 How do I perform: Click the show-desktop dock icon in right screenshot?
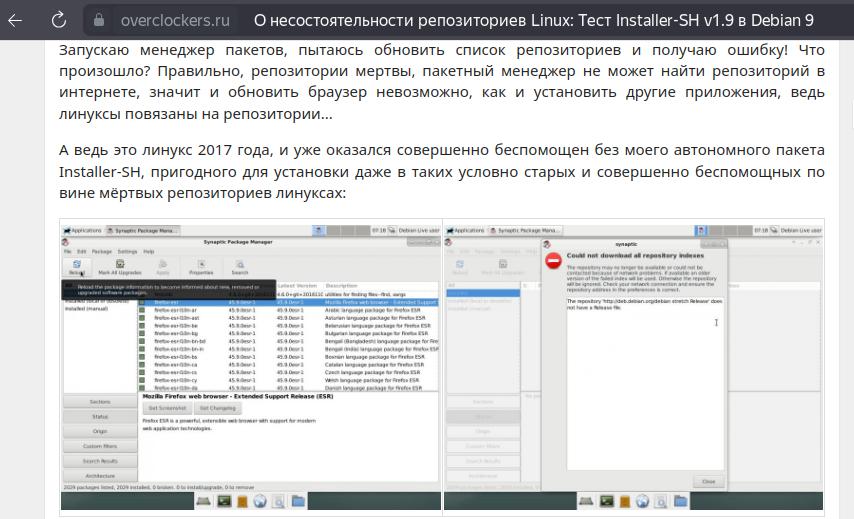[x=586, y=501]
